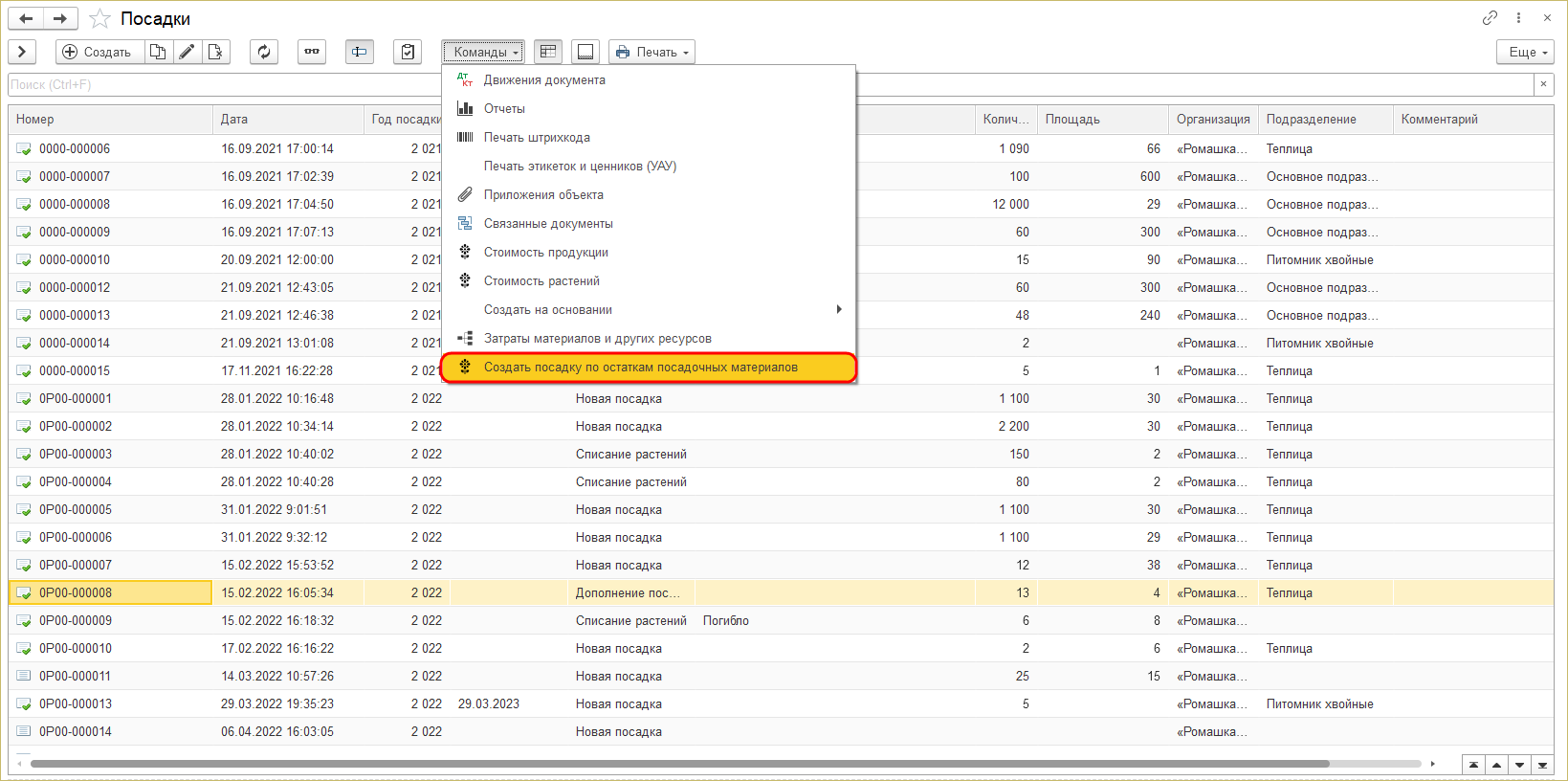The image size is (1568, 781).
Task: Open the Печать dropdown
Action: (651, 52)
